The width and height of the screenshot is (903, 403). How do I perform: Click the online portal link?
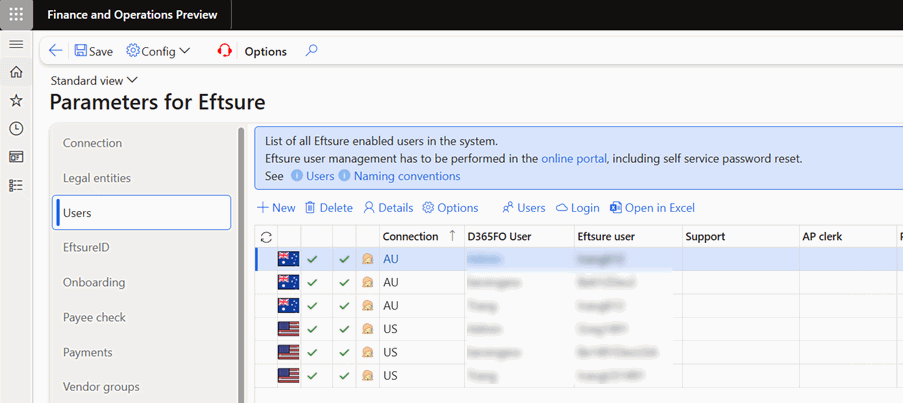pos(576,158)
